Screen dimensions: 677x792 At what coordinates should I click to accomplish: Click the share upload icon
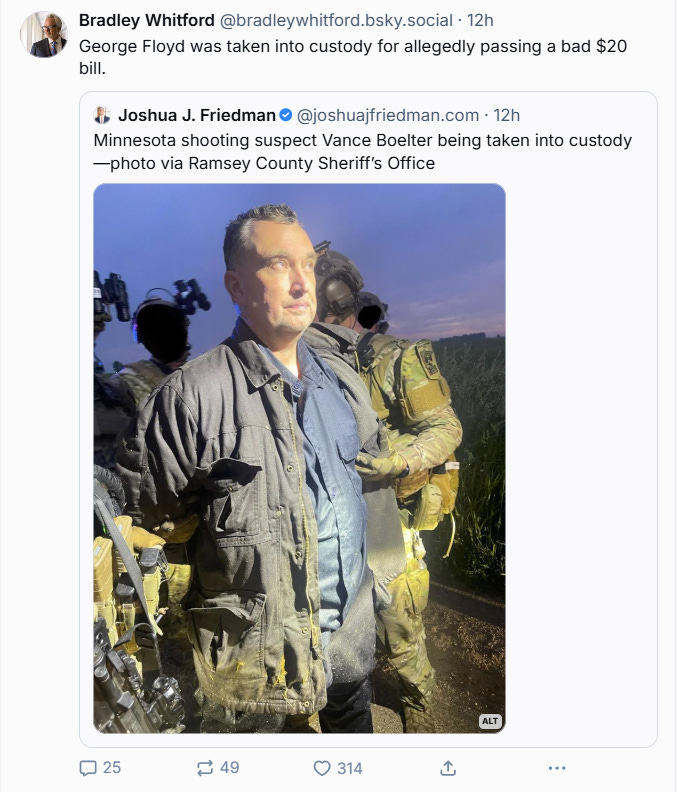pyautogui.click(x=448, y=768)
